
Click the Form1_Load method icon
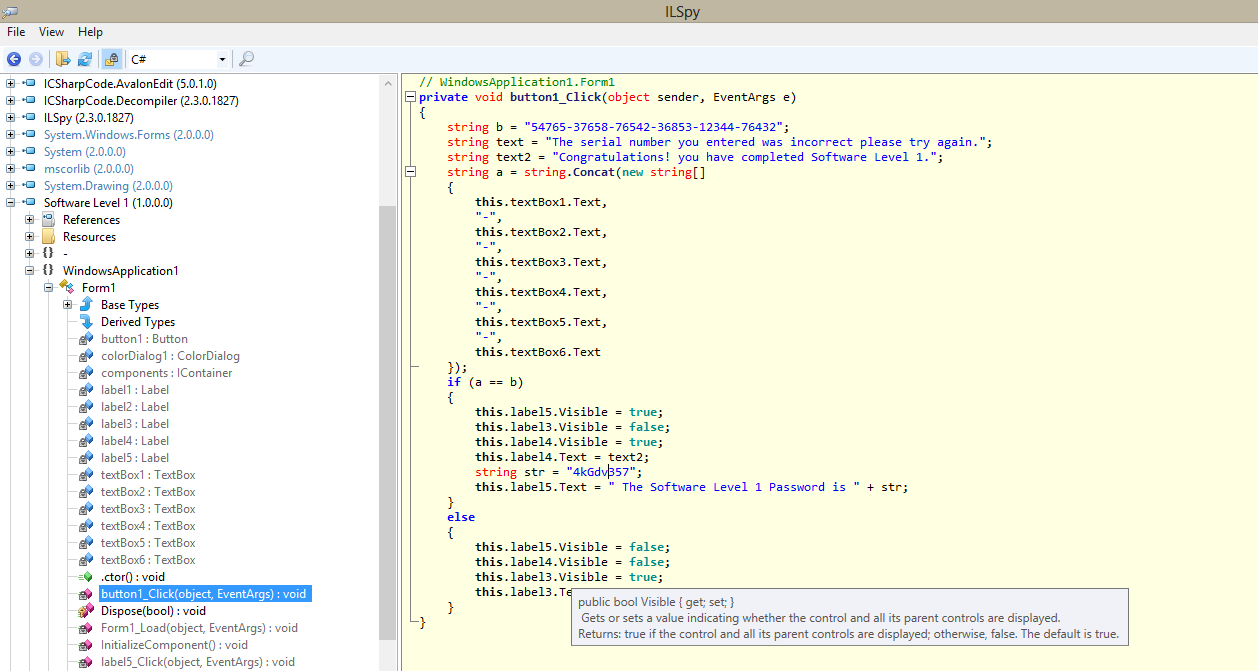point(86,628)
